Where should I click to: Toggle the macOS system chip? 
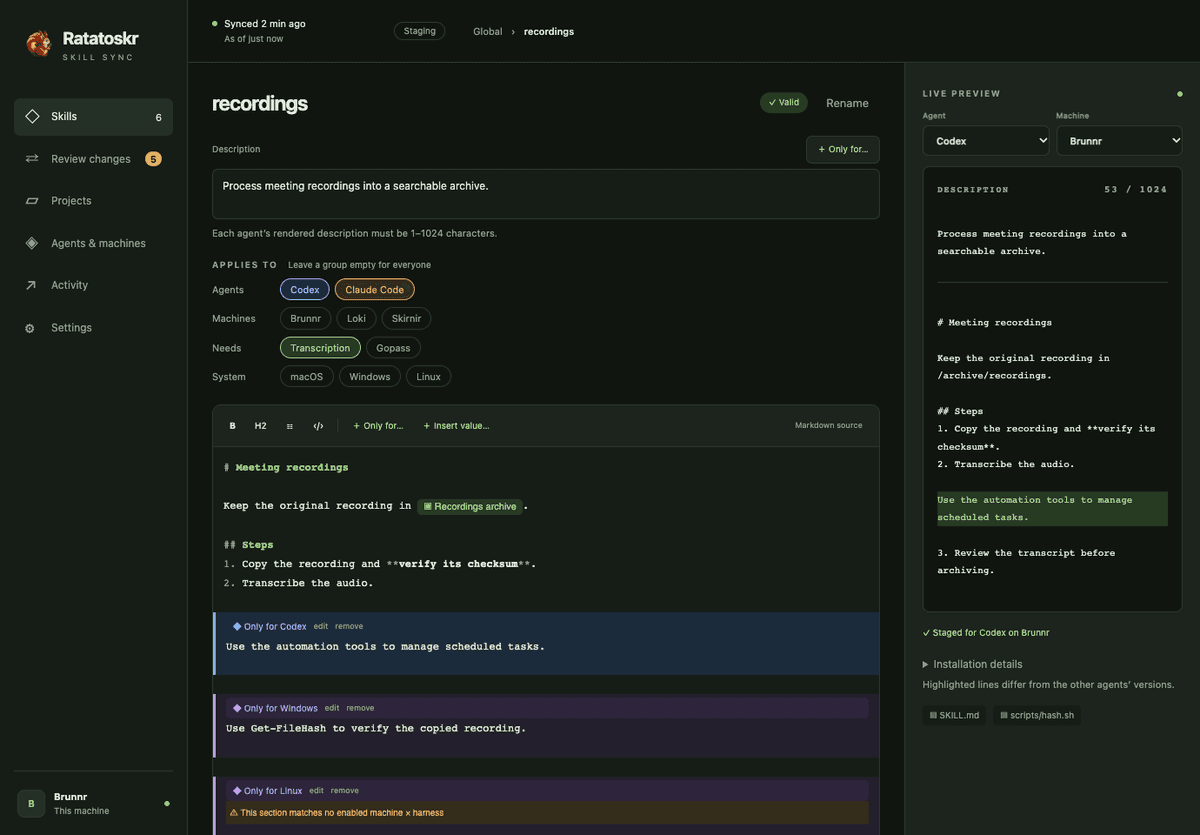(307, 377)
